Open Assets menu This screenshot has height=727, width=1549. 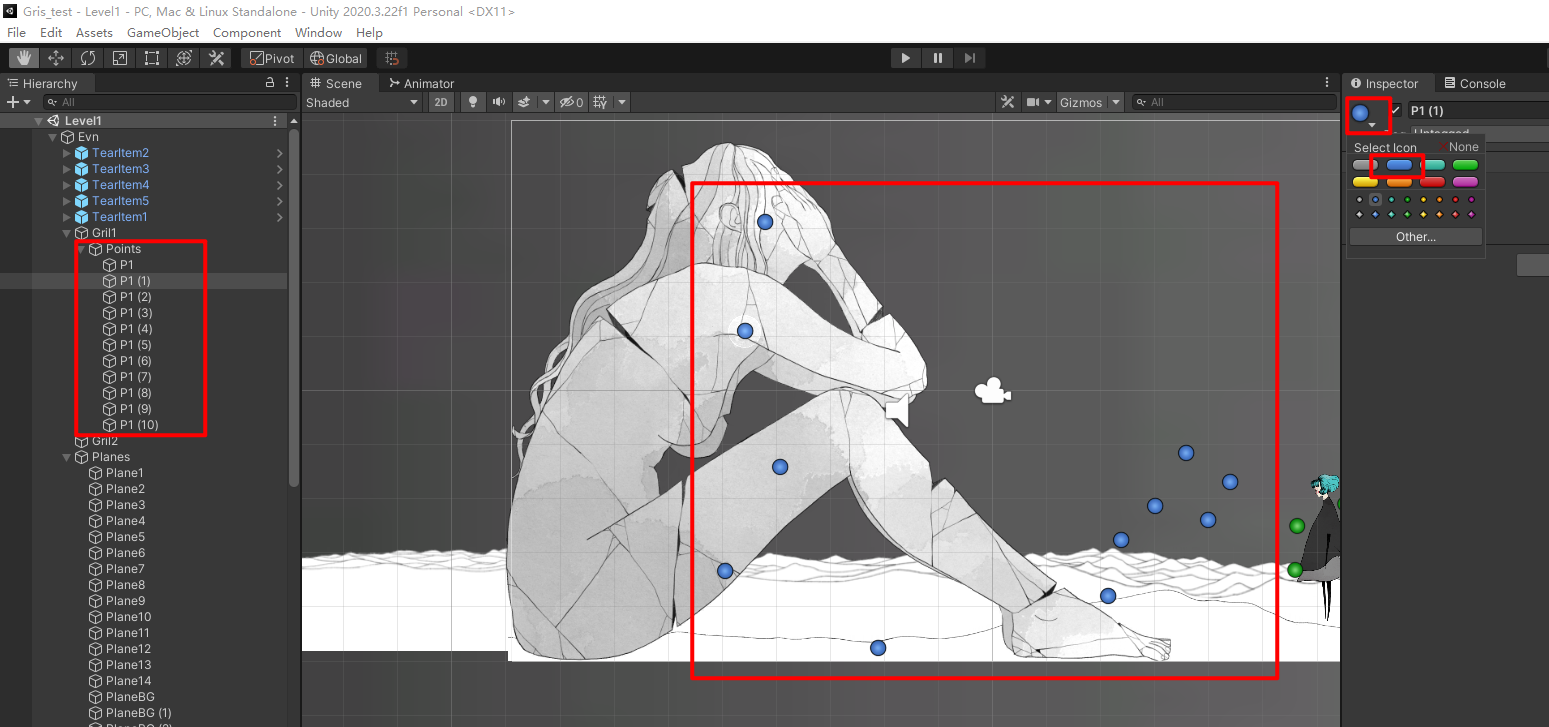pyautogui.click(x=94, y=33)
